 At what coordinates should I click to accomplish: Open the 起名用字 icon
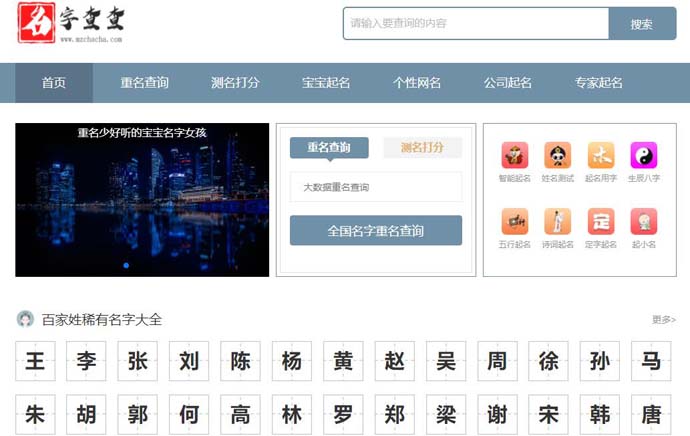coord(601,155)
